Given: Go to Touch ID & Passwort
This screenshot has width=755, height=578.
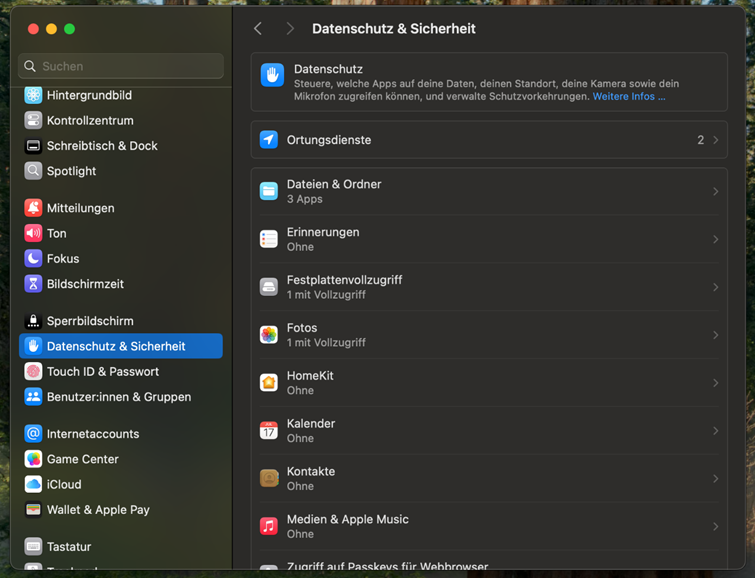Looking at the screenshot, I should [x=103, y=371].
